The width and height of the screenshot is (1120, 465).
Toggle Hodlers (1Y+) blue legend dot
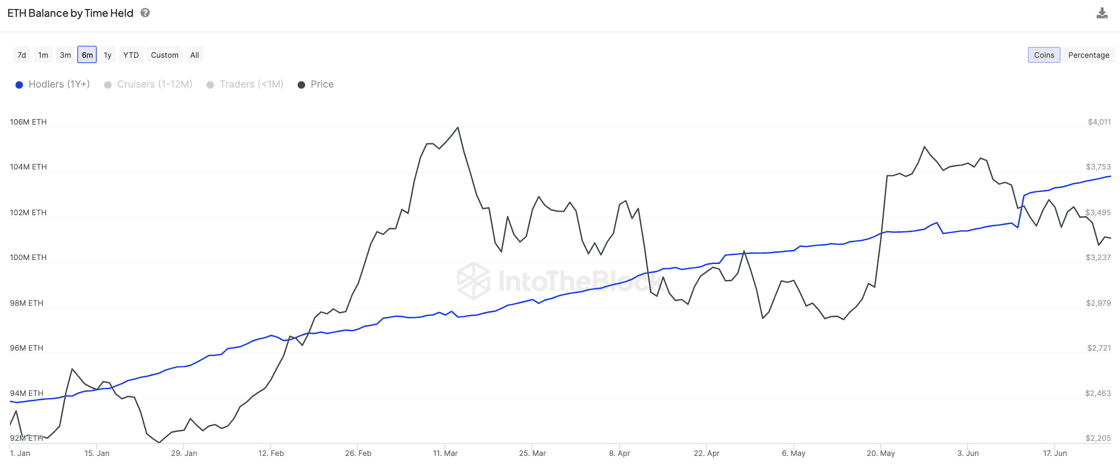(19, 85)
